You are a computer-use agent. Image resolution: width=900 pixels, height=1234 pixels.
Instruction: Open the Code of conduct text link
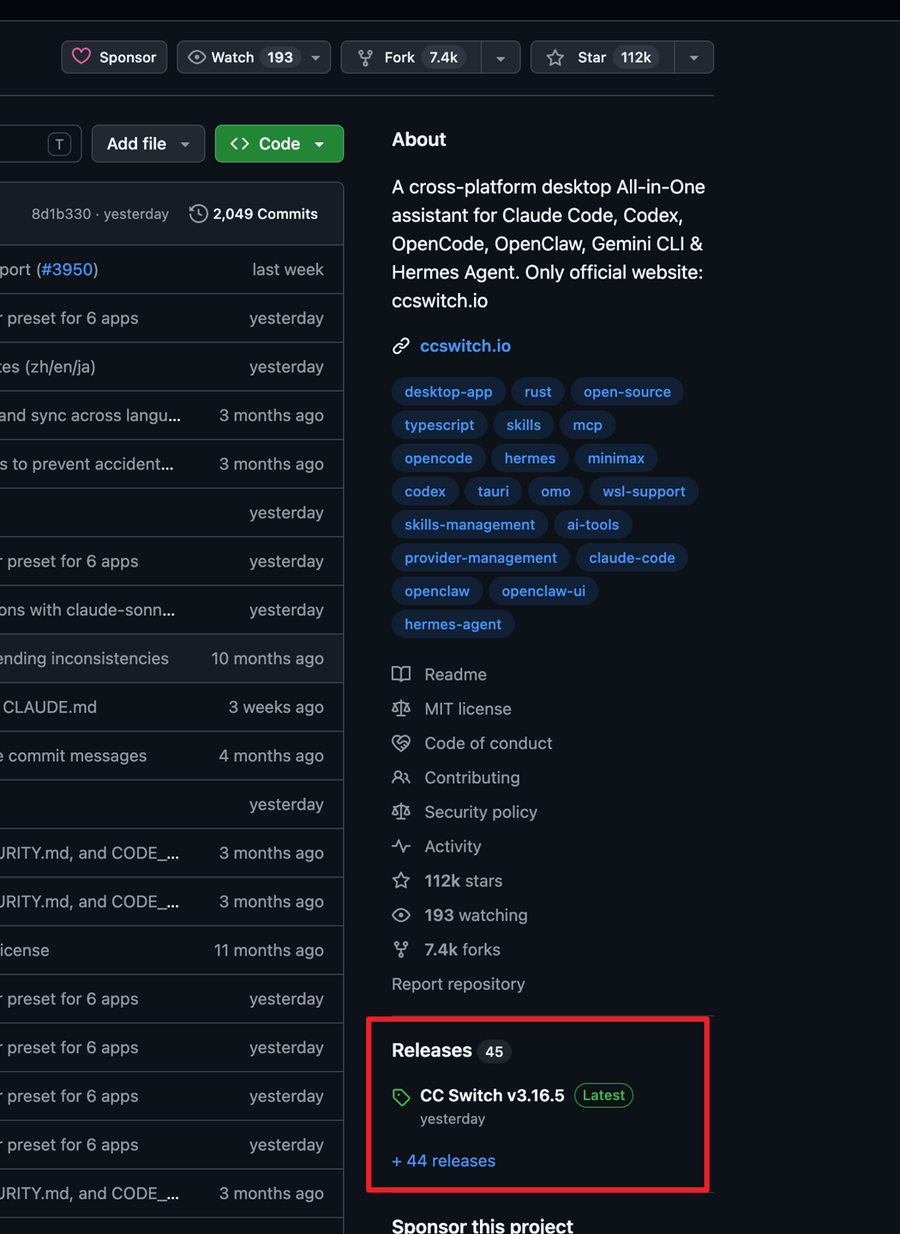[488, 743]
